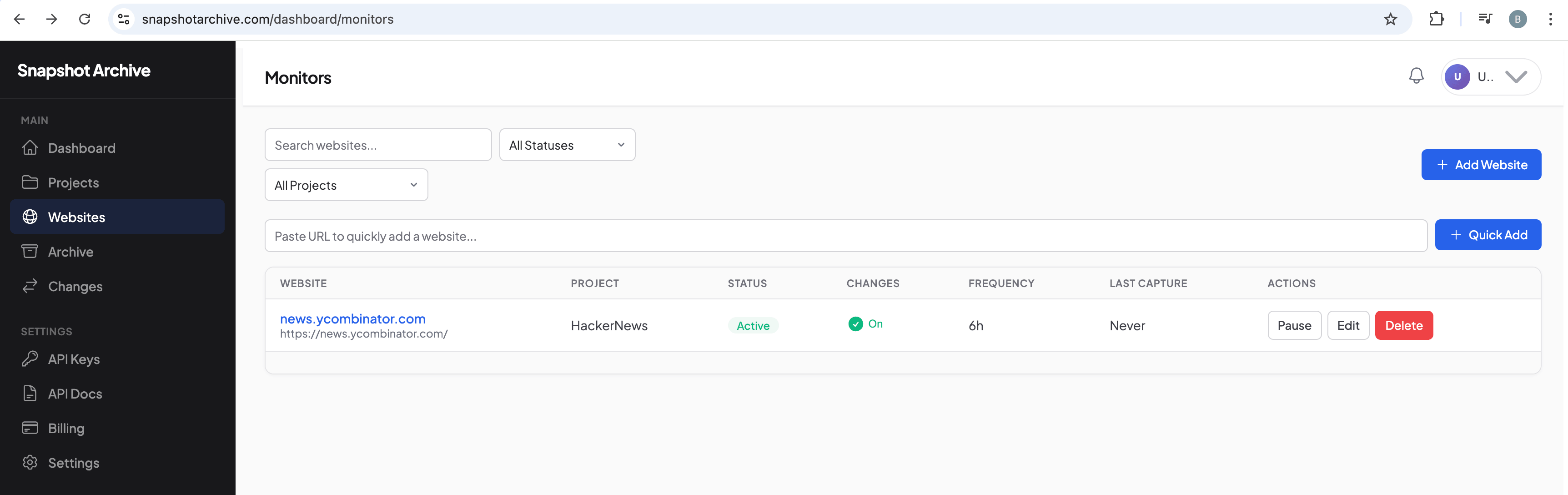
Task: Click the Billing card icon
Action: click(30, 428)
